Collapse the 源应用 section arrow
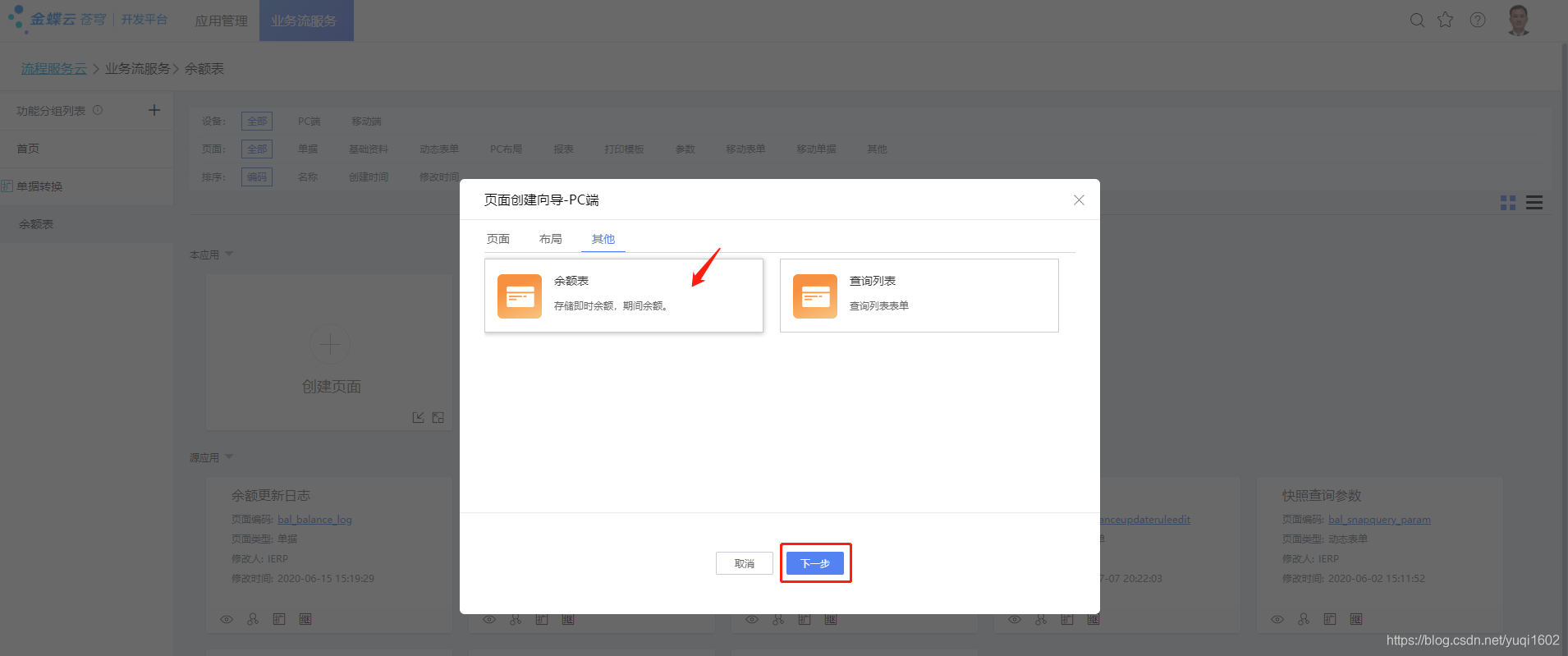Screen dimensions: 1568x656 (x=229, y=456)
